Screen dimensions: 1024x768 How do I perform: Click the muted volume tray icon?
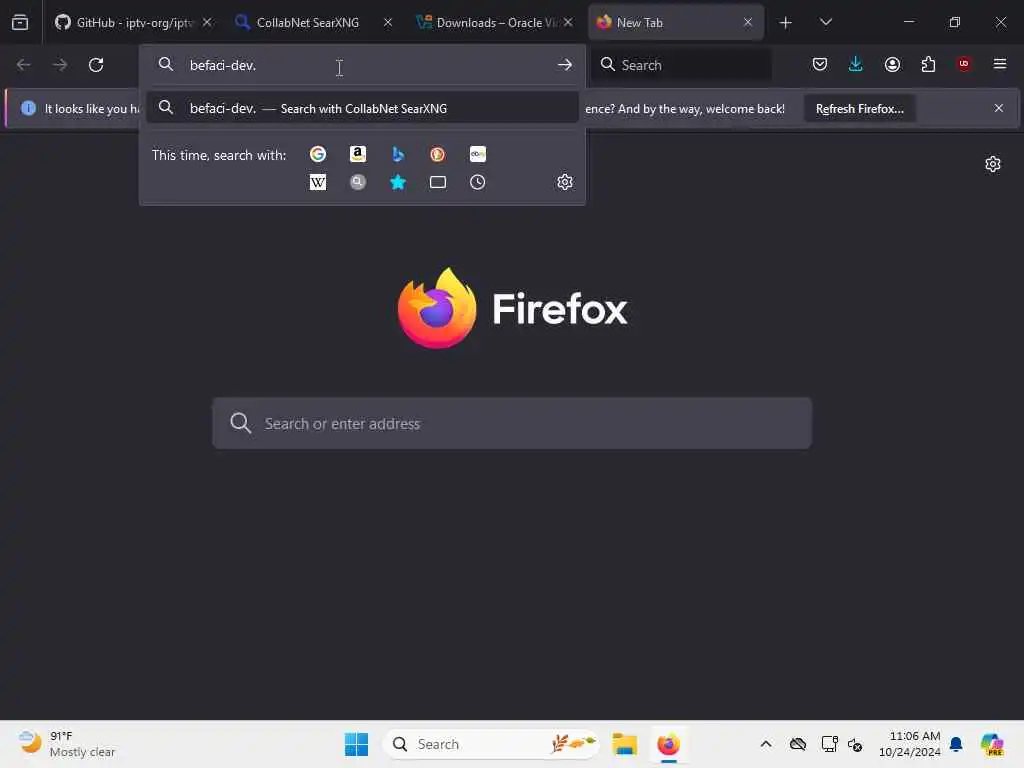click(856, 744)
